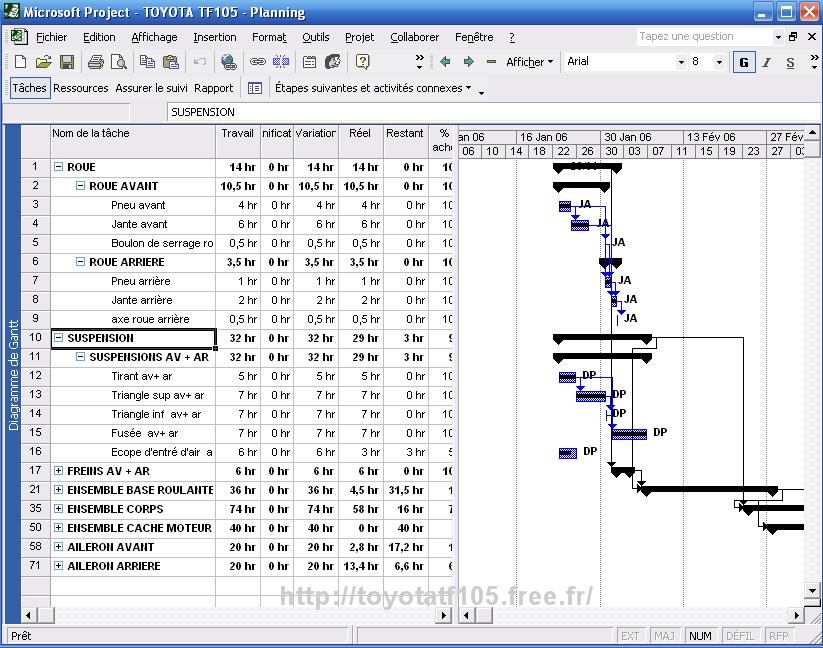
Task: Link tasks with the chain icon
Action: click(257, 62)
